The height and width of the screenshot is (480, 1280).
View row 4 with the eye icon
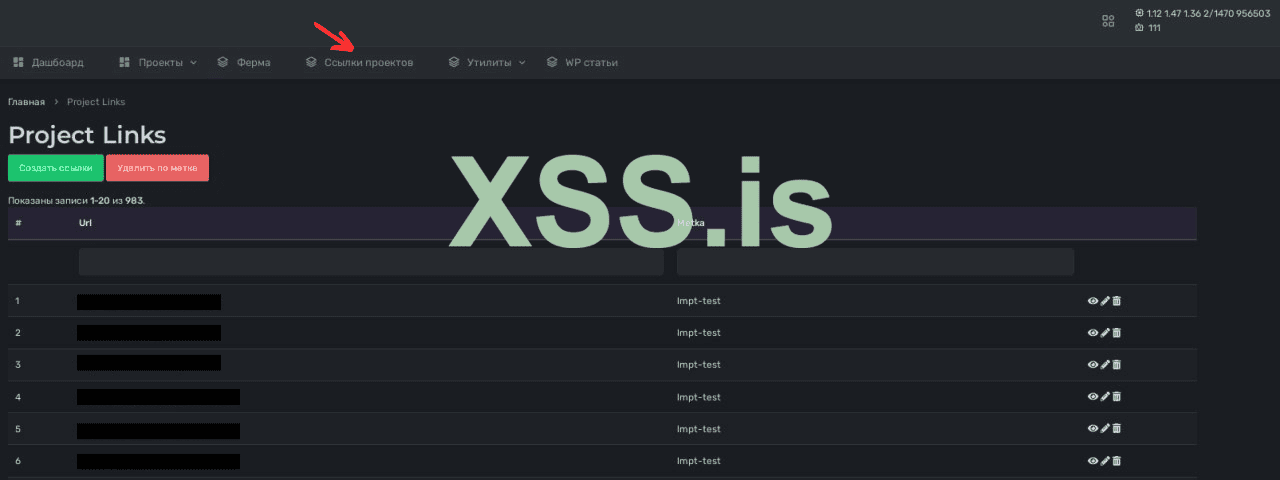[x=1093, y=397]
